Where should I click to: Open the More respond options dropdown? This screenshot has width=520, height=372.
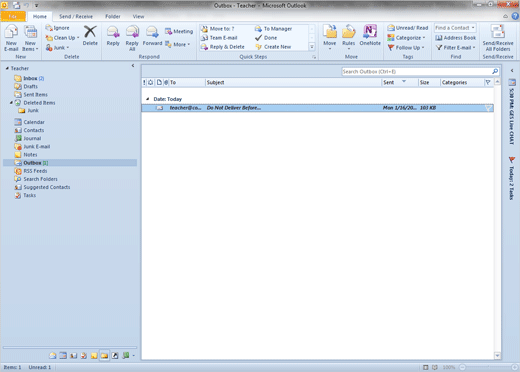click(x=178, y=44)
